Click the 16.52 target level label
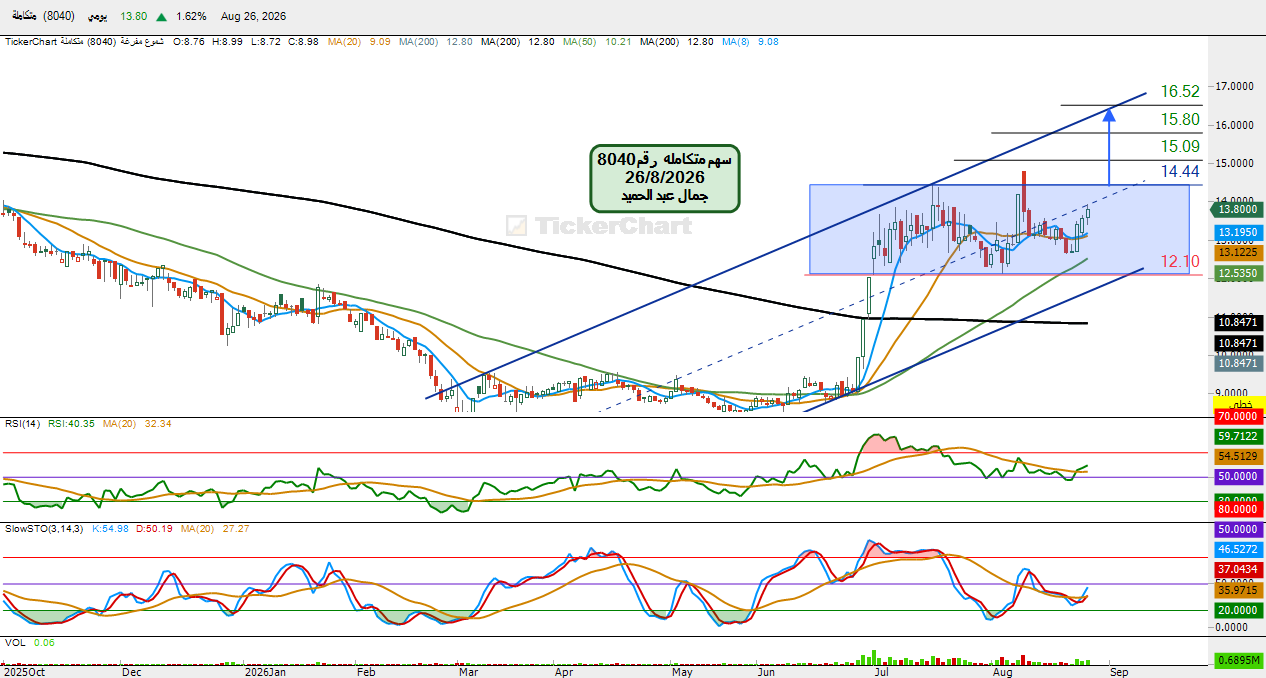Image resolution: width=1266 pixels, height=678 pixels. pos(1180,92)
